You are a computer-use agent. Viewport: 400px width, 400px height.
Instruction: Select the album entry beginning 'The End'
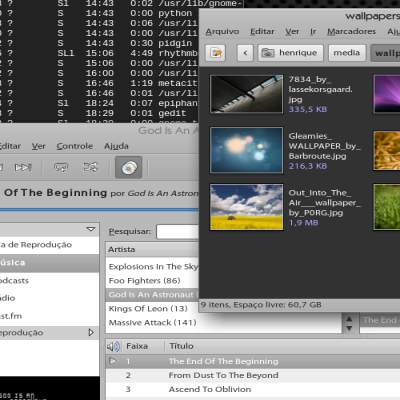380,320
